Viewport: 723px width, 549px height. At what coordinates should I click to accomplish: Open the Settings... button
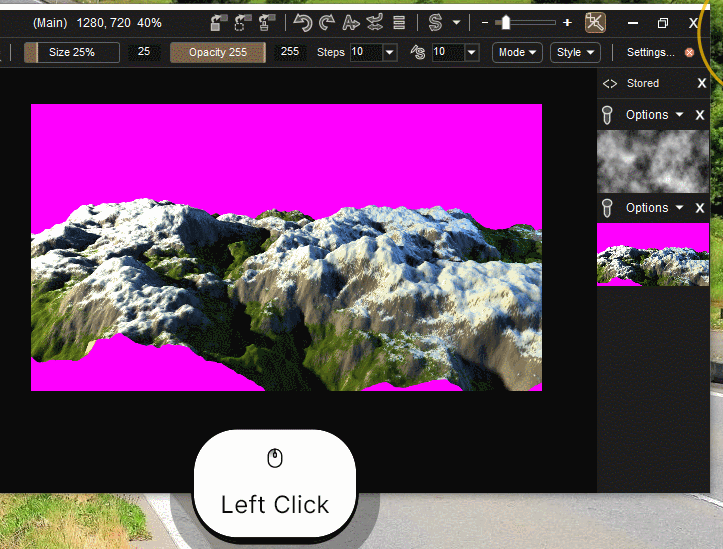[650, 52]
